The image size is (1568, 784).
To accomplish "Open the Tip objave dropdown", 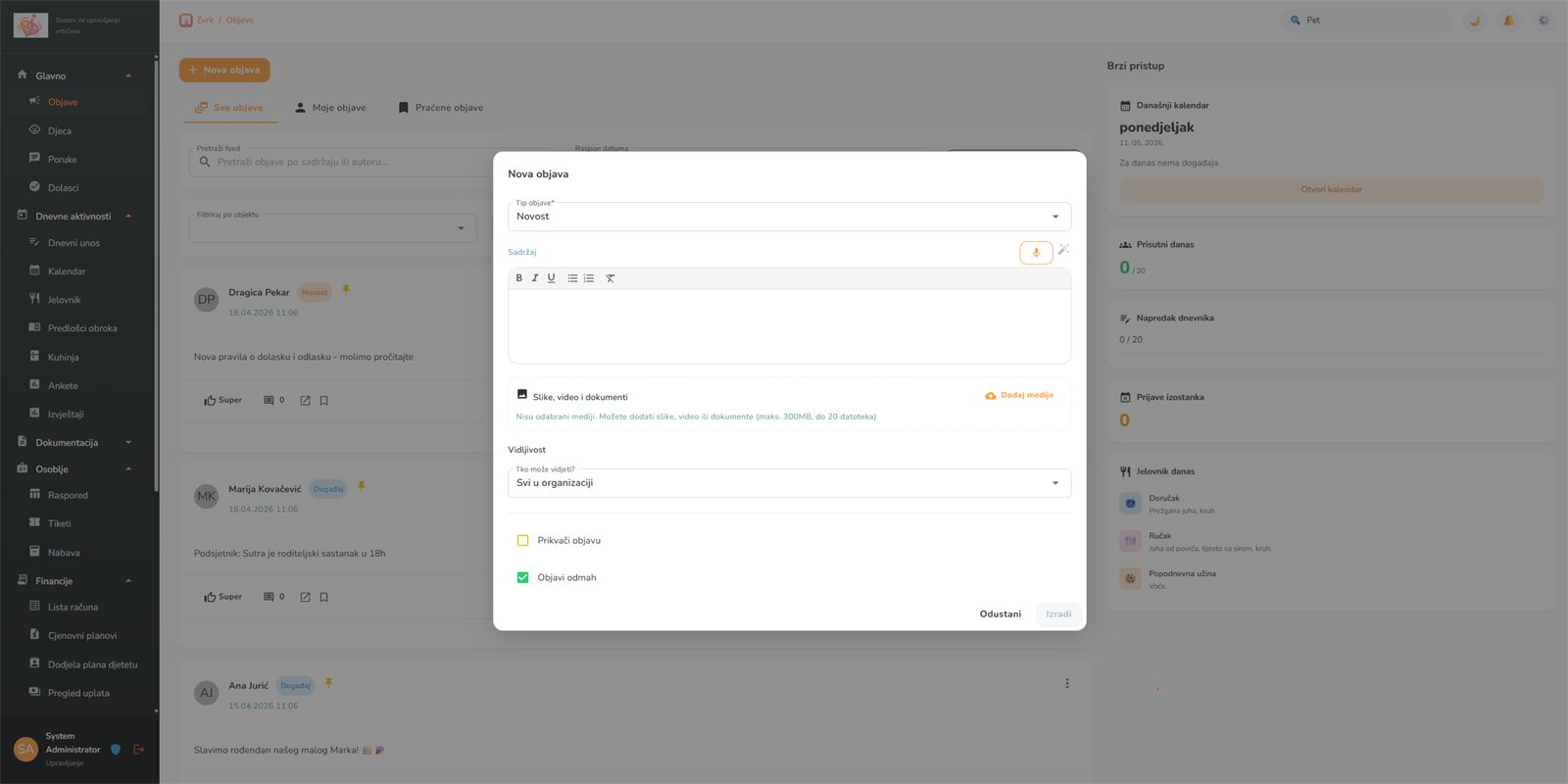I will (x=789, y=217).
